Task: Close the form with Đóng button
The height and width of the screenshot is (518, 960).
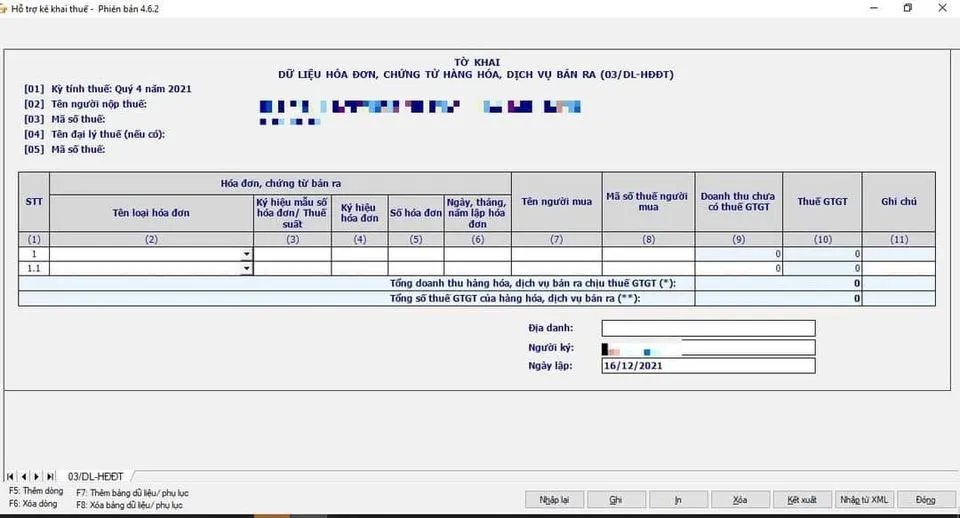Action: point(926,500)
